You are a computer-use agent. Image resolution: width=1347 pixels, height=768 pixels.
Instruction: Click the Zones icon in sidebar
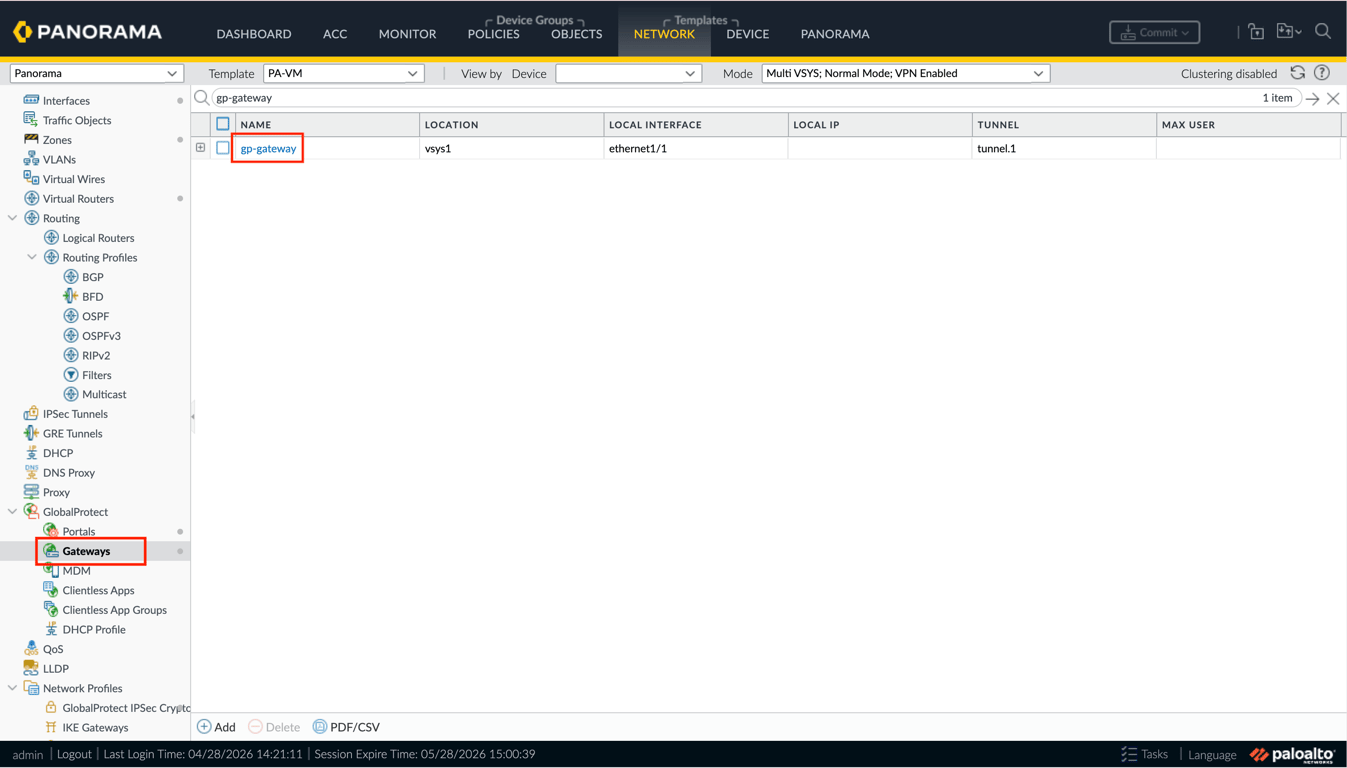[31, 140]
